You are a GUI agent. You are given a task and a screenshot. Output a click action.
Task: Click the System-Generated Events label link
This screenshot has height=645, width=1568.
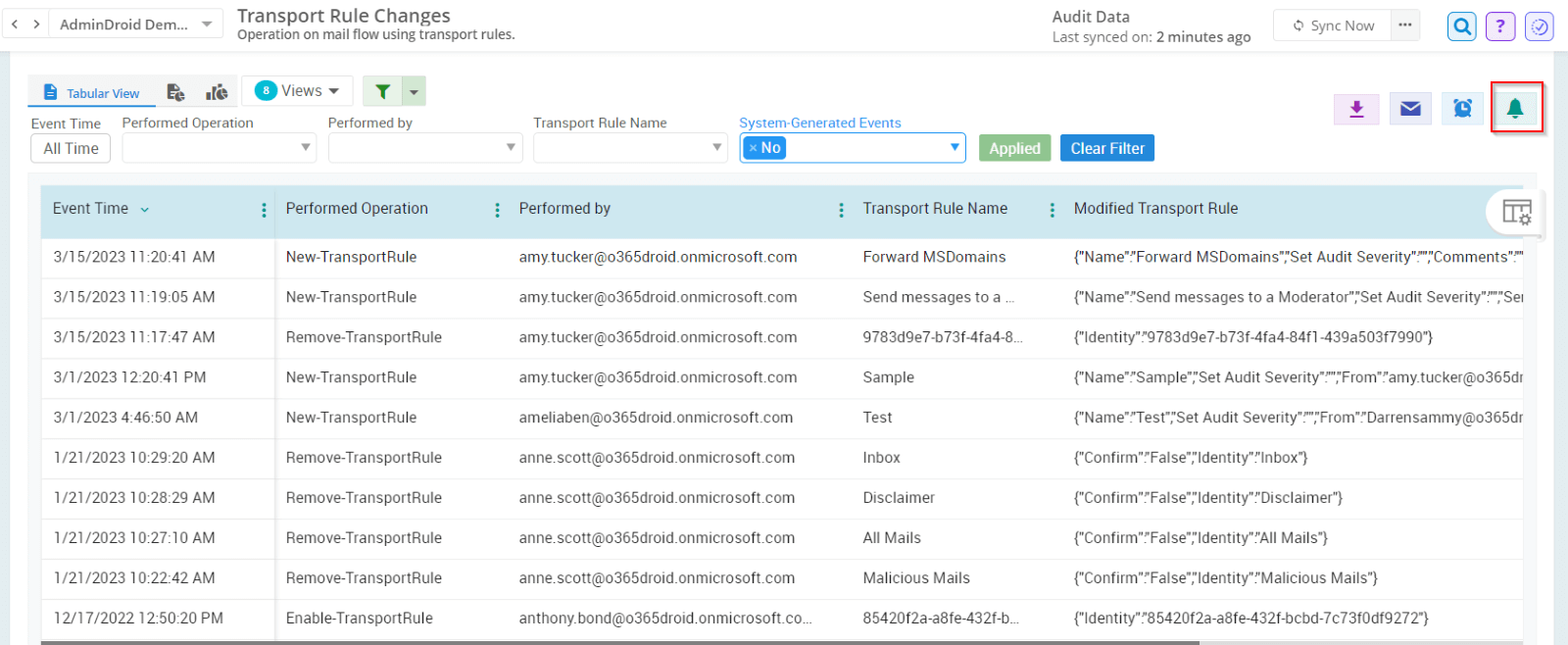pyautogui.click(x=820, y=123)
